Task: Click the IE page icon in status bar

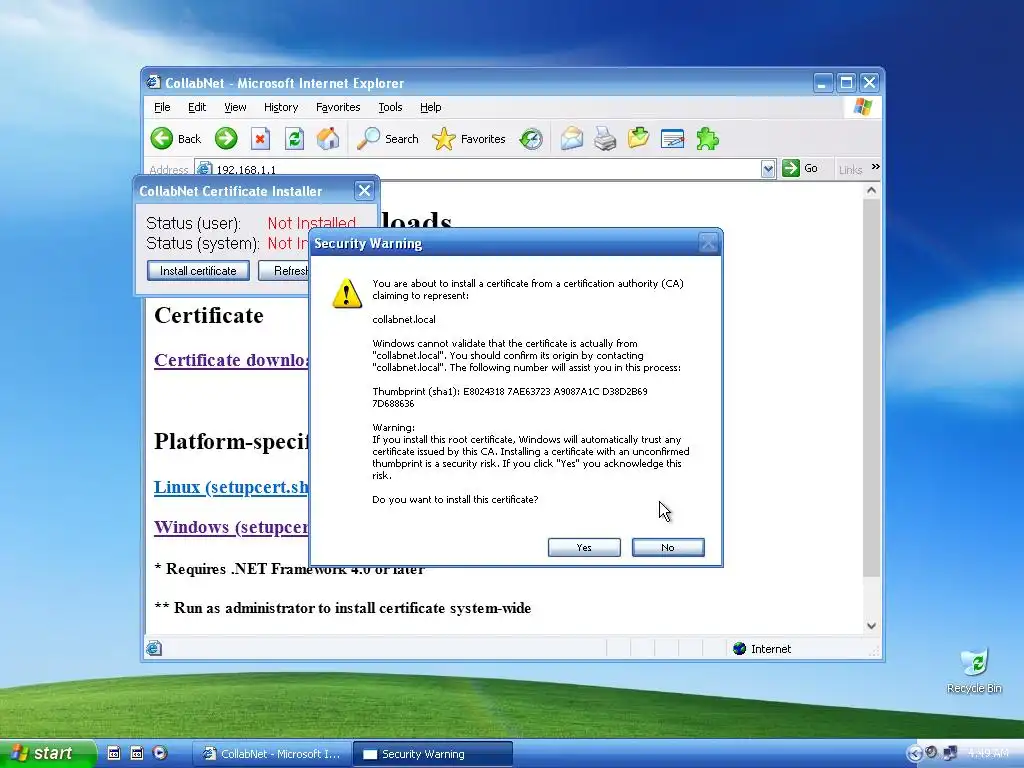Action: point(153,648)
